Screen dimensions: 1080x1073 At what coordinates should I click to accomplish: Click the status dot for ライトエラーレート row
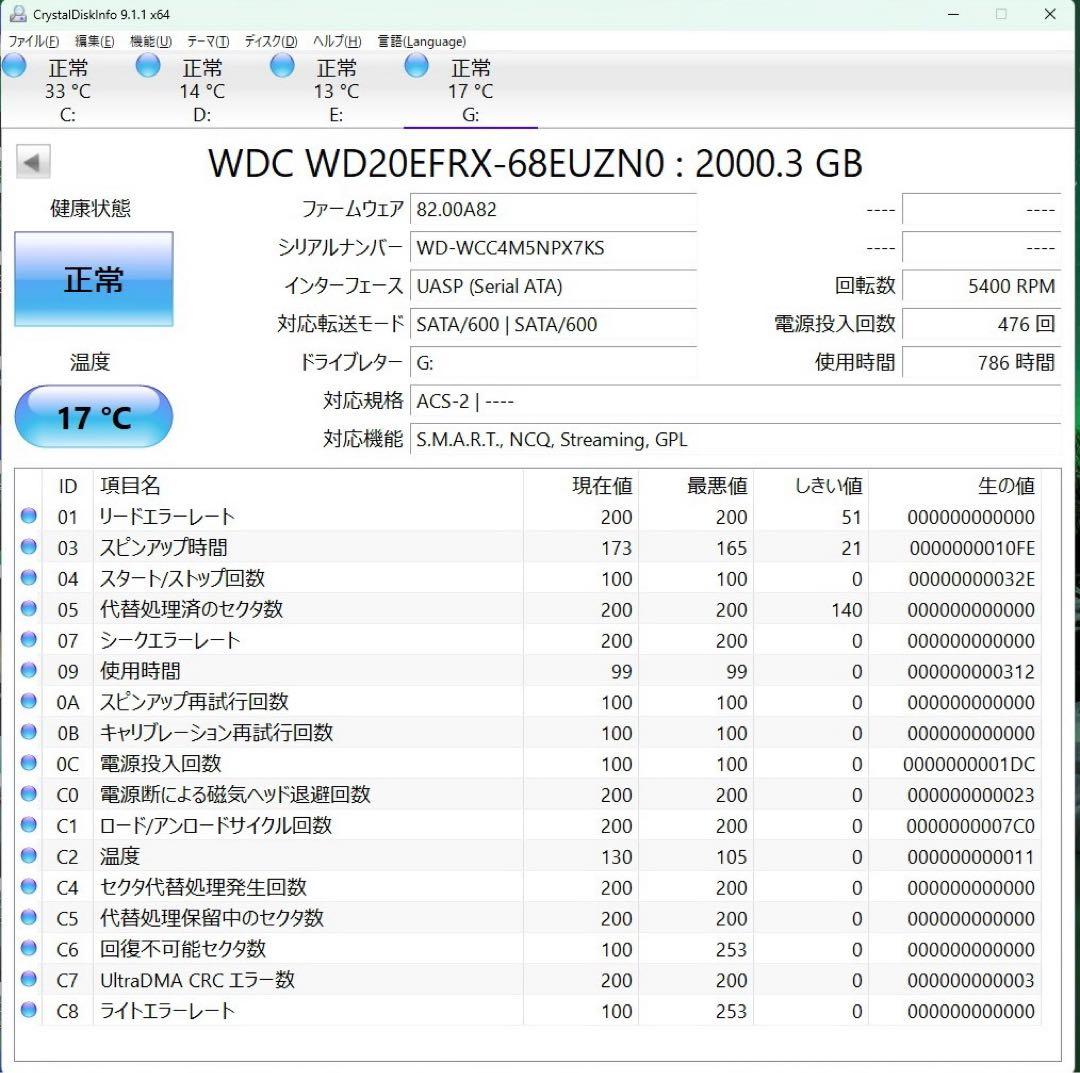tap(28, 1011)
